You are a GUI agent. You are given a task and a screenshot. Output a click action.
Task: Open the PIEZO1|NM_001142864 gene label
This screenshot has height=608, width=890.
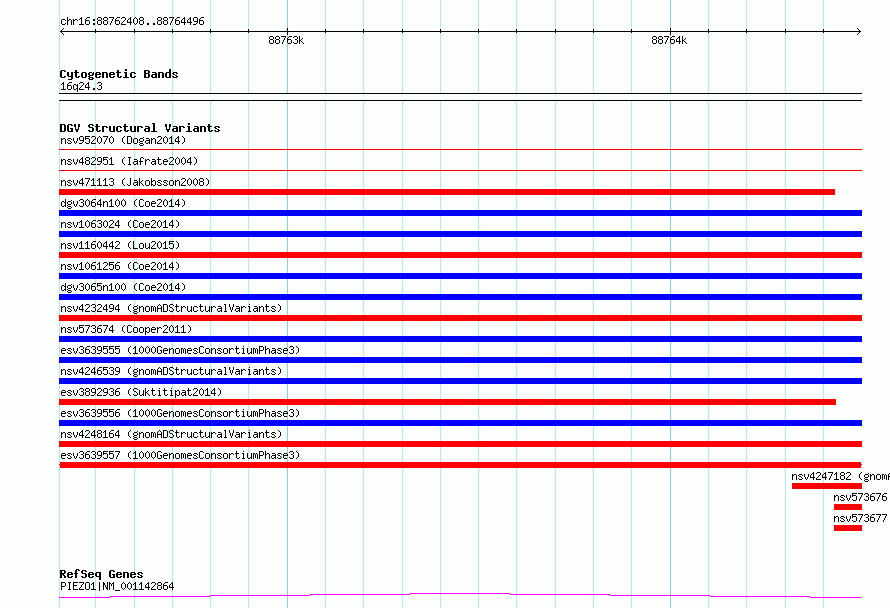click(x=117, y=586)
